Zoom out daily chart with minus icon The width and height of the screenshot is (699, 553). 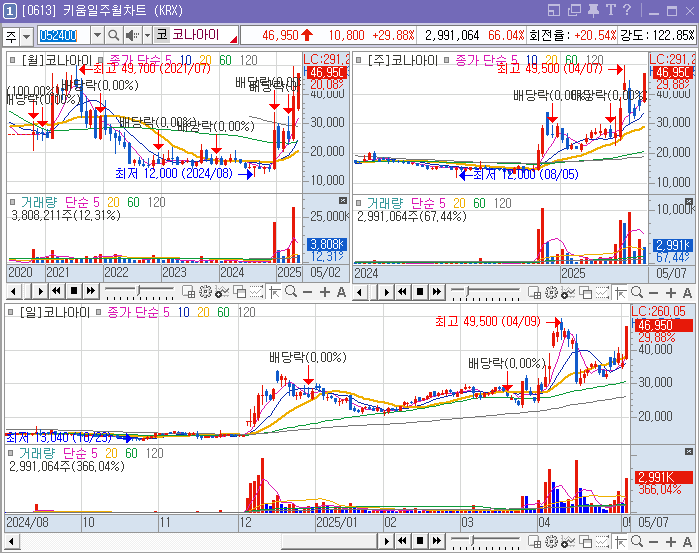pyautogui.click(x=654, y=542)
